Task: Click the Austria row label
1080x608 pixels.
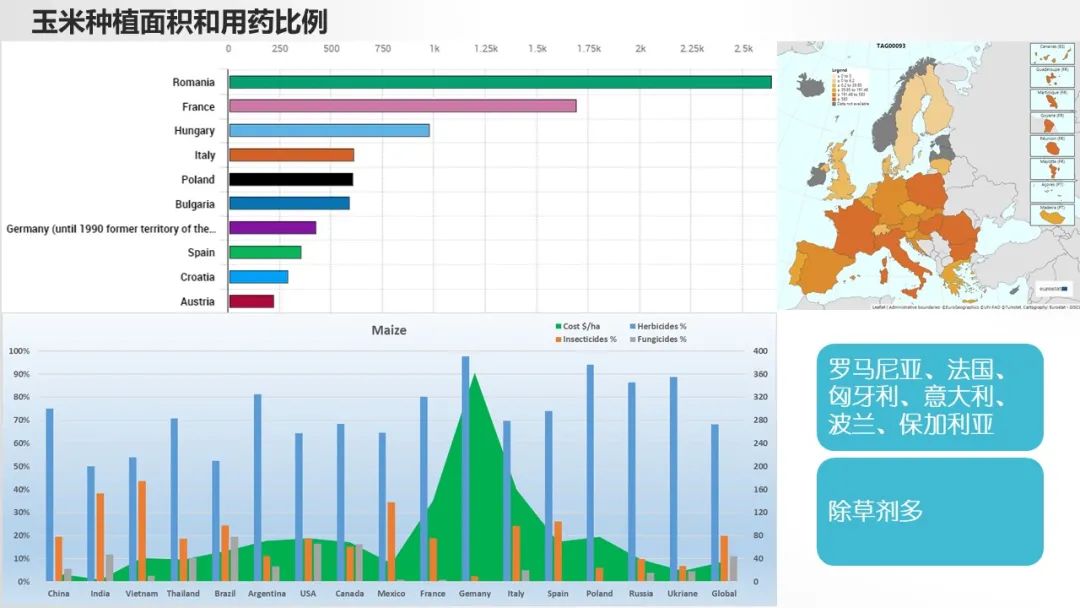Action: (x=198, y=302)
